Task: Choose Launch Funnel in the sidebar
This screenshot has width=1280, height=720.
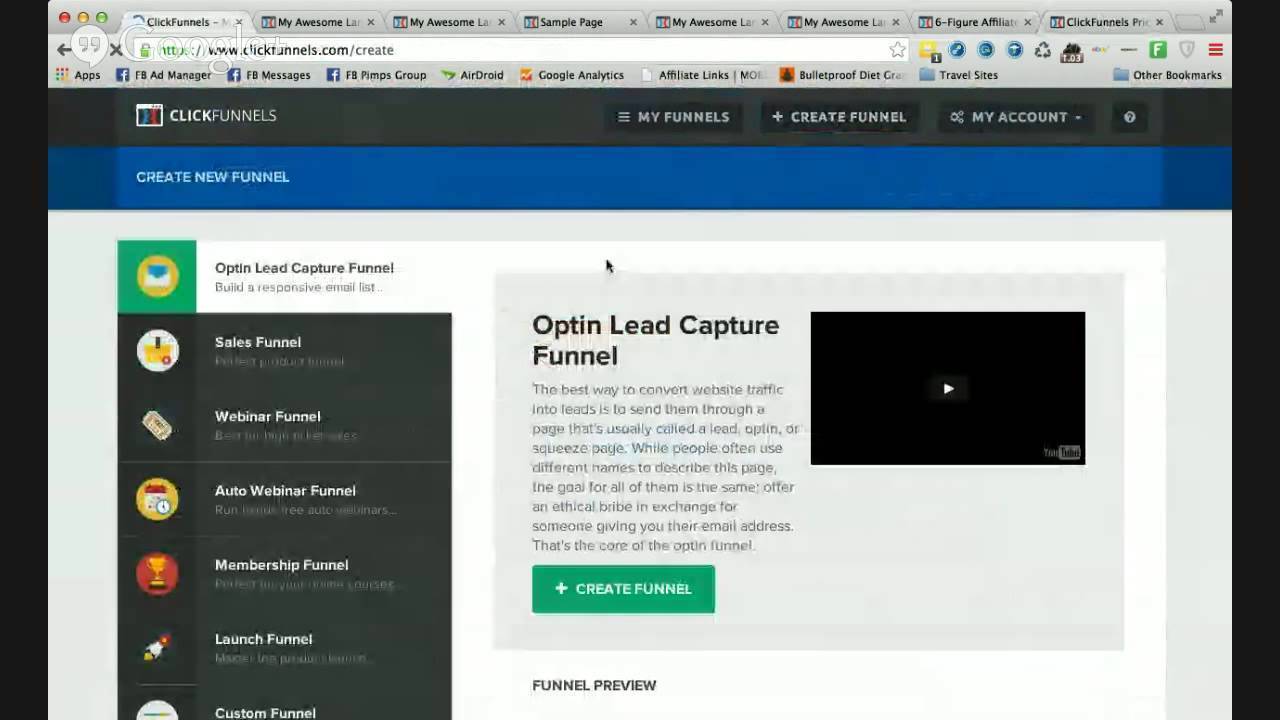Action: click(284, 647)
